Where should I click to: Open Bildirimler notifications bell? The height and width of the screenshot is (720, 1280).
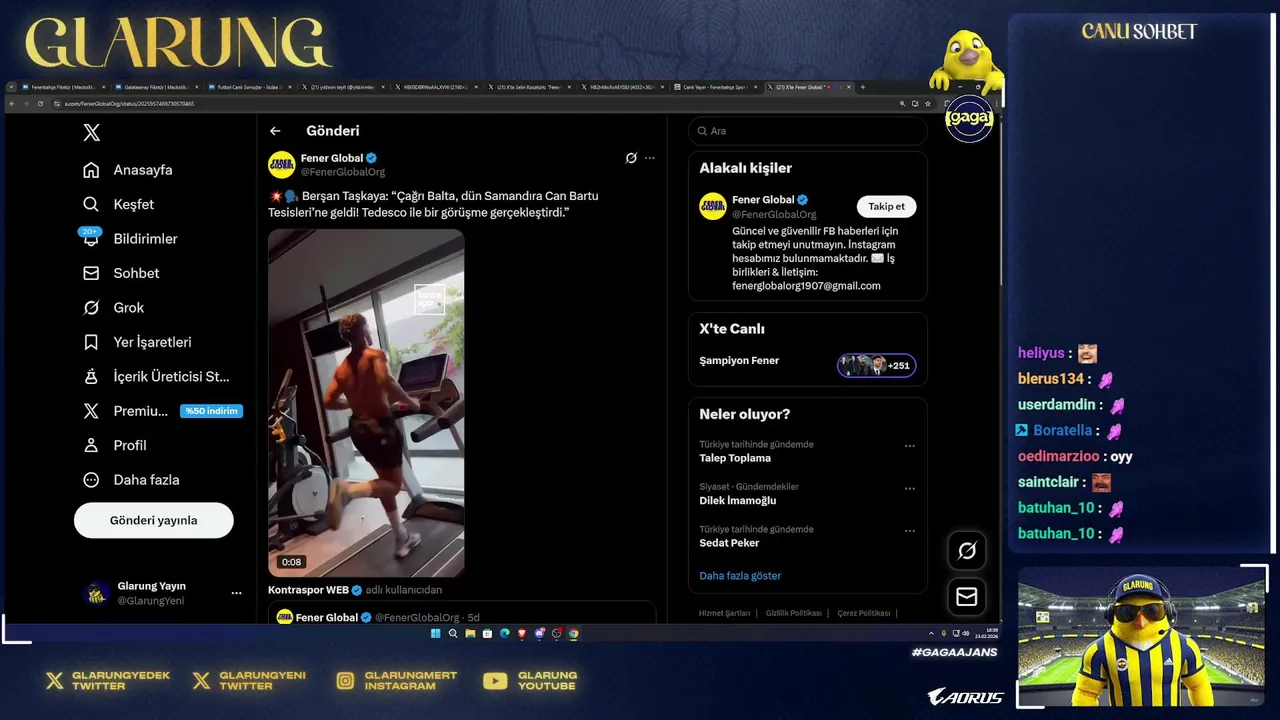[x=130, y=239]
